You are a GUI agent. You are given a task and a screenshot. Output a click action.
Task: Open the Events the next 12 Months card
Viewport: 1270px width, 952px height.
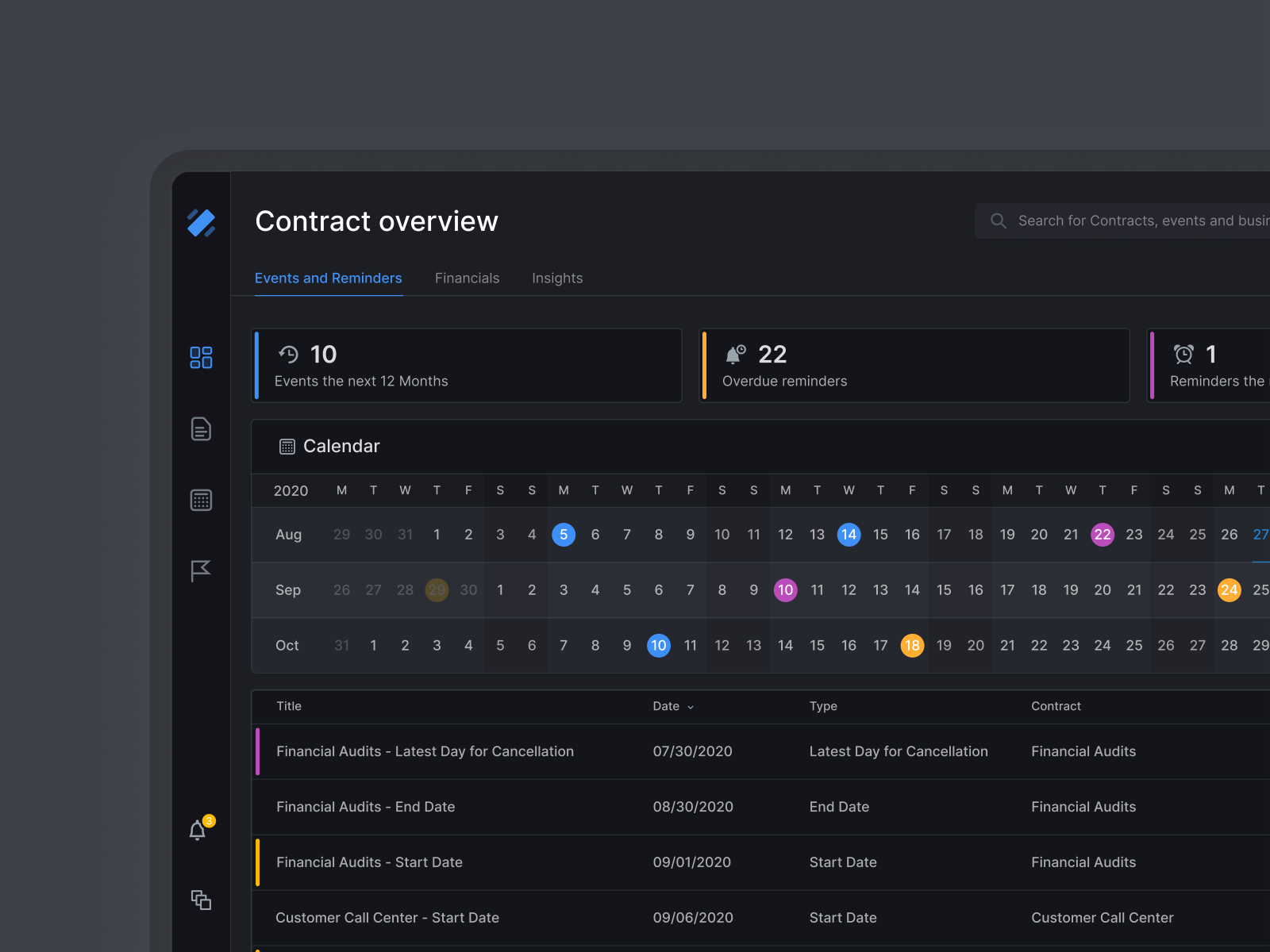[x=467, y=366]
